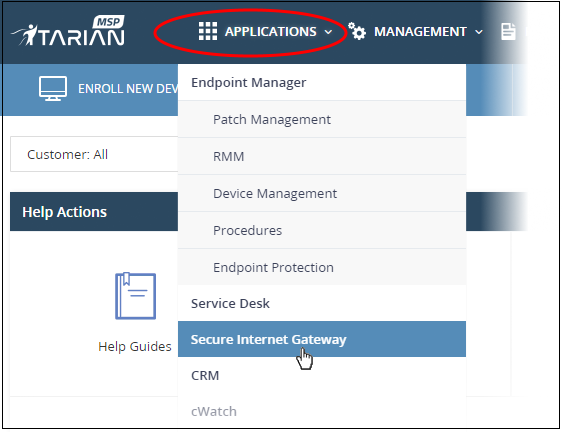Open the Help Guides book icon

click(135, 296)
